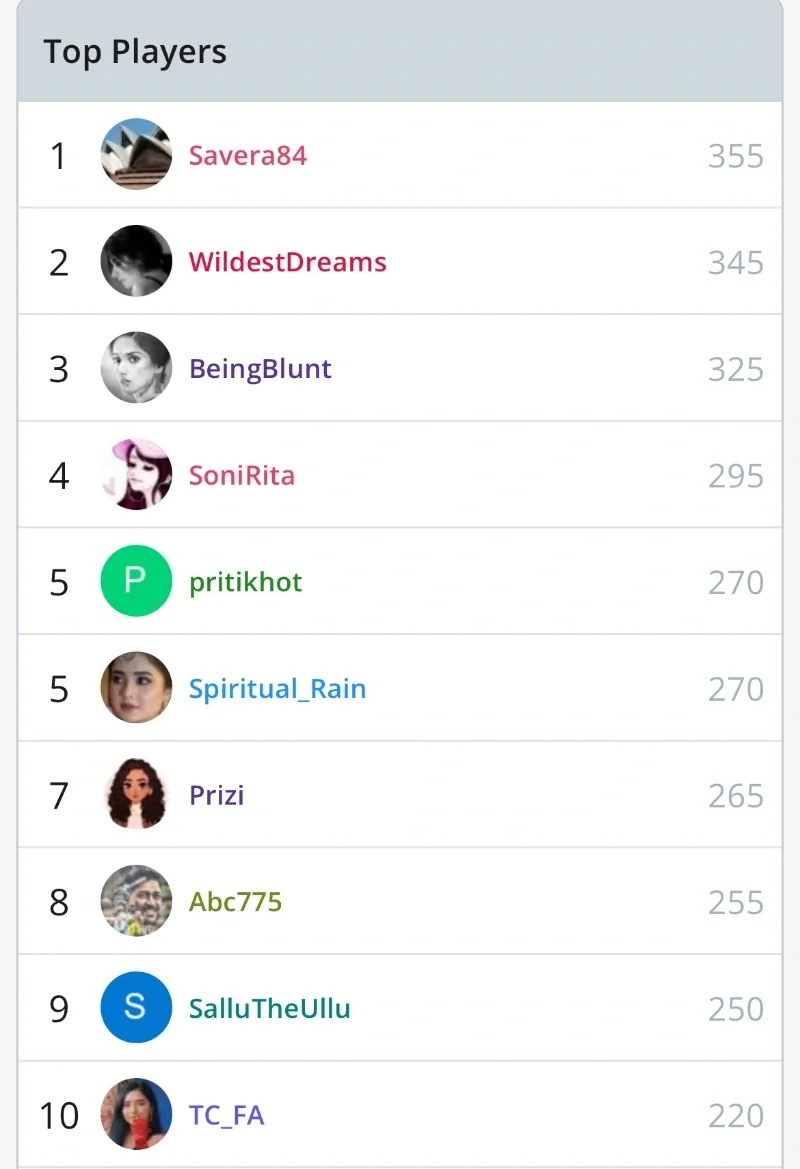800x1169 pixels.
Task: Open Spiritual_Rain's avatar photo
Action: 137,688
